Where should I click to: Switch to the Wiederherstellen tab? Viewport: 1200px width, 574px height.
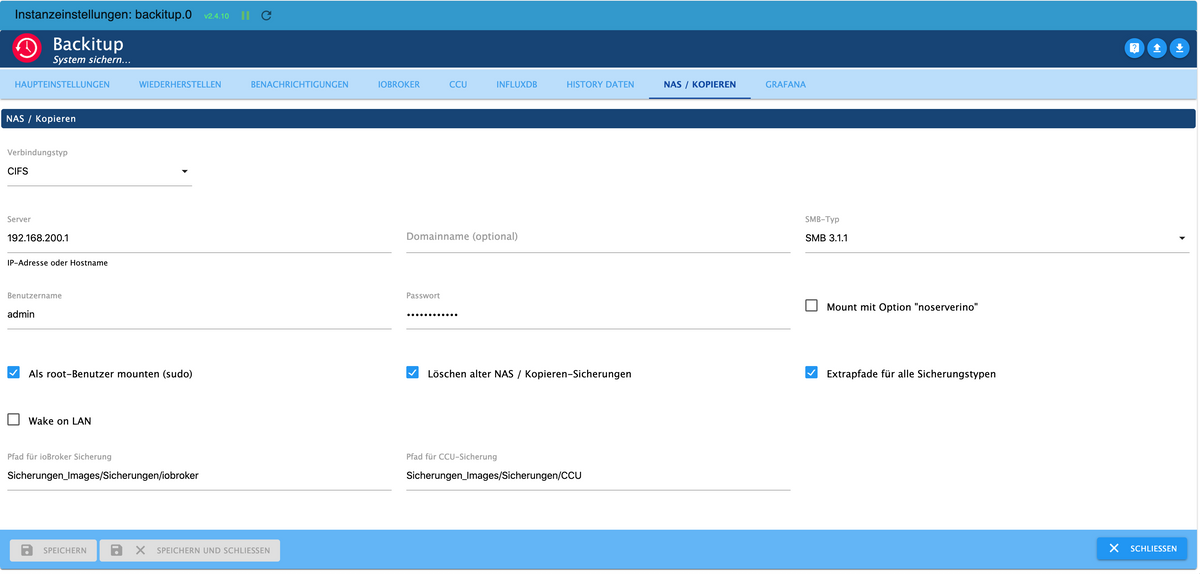point(180,84)
